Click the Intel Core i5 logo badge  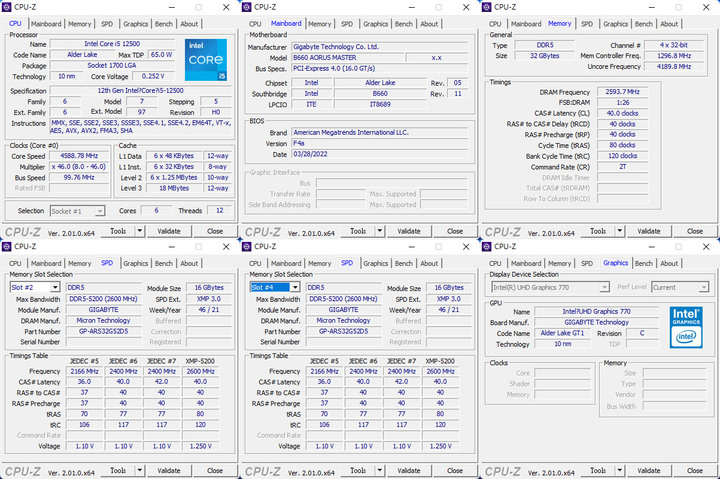click(206, 60)
